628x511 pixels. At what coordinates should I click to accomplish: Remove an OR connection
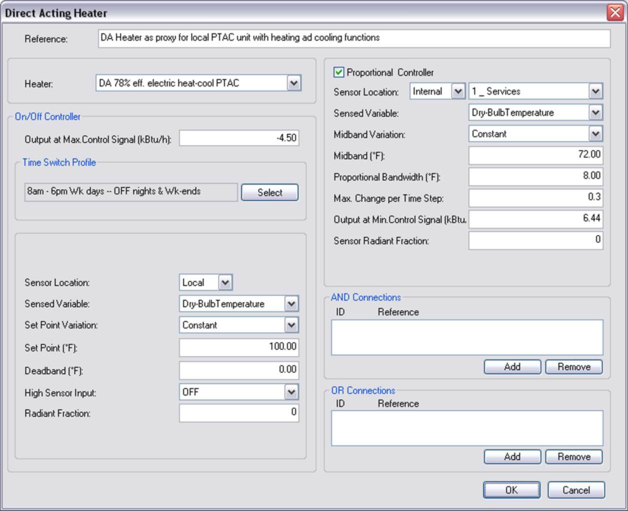(x=574, y=457)
